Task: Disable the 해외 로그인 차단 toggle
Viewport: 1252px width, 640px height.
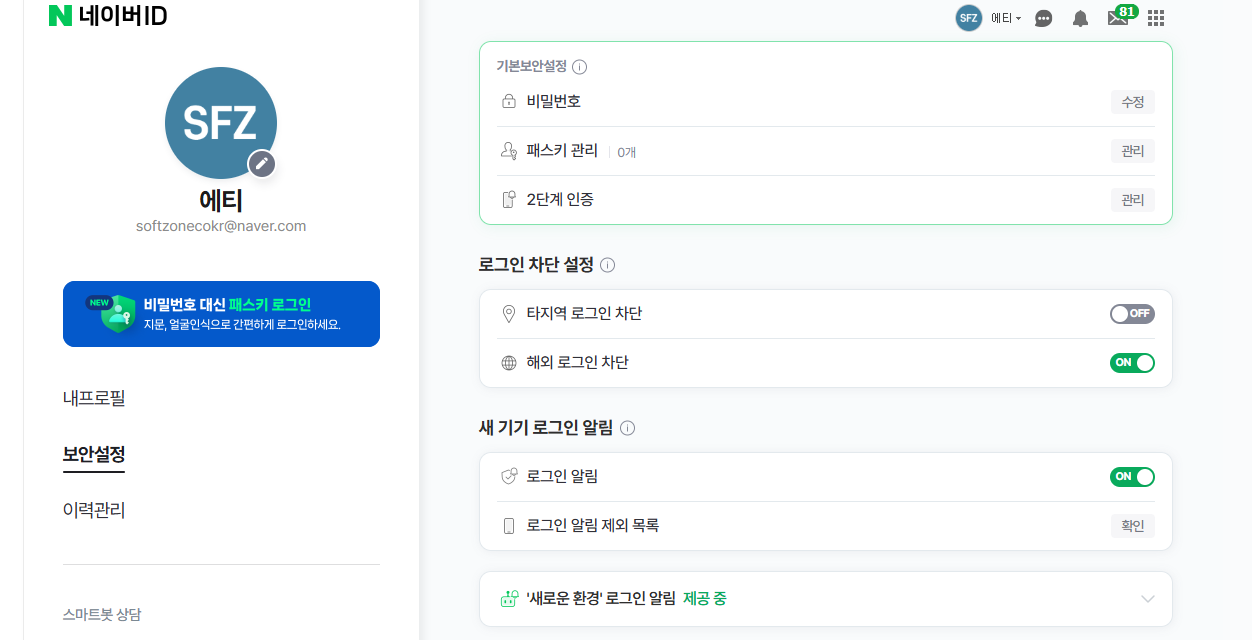Action: click(x=1132, y=363)
